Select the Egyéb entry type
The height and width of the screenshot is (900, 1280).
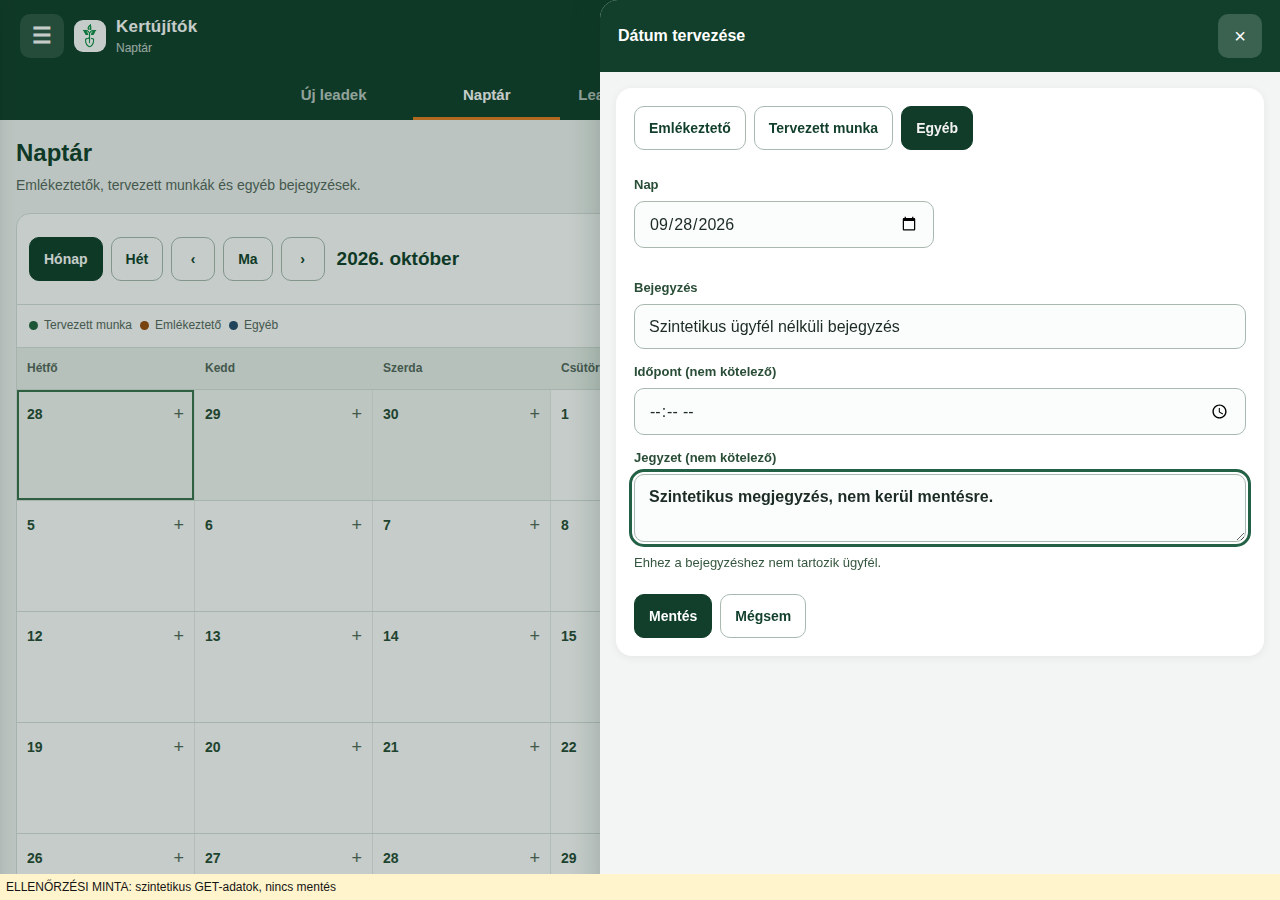[x=937, y=128]
